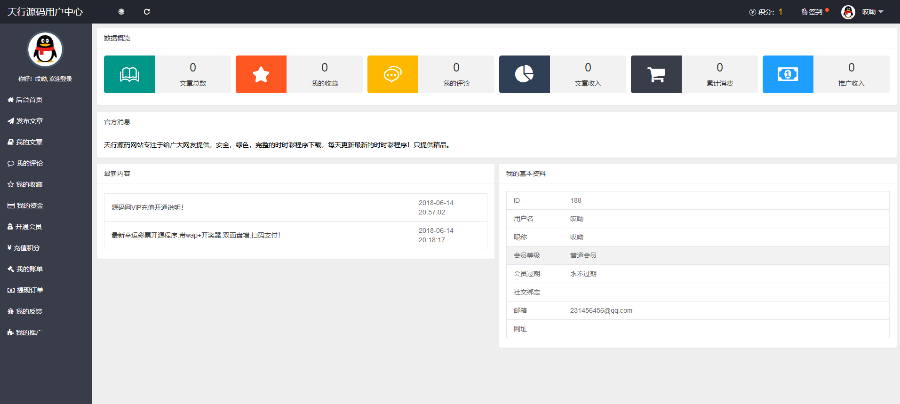Select the yen symbol recharge sidebar item
Viewport: 900px width, 404px height.
[x=26, y=247]
